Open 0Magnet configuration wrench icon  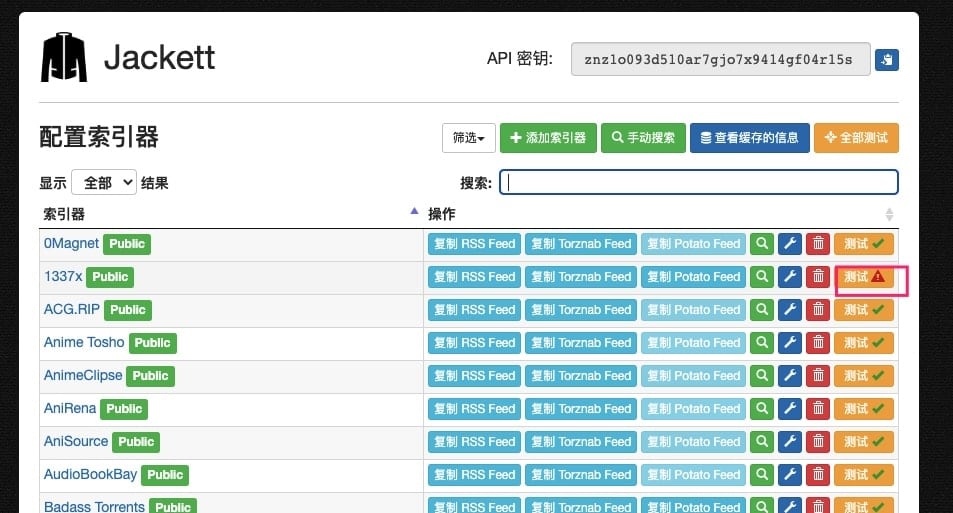[x=790, y=244]
